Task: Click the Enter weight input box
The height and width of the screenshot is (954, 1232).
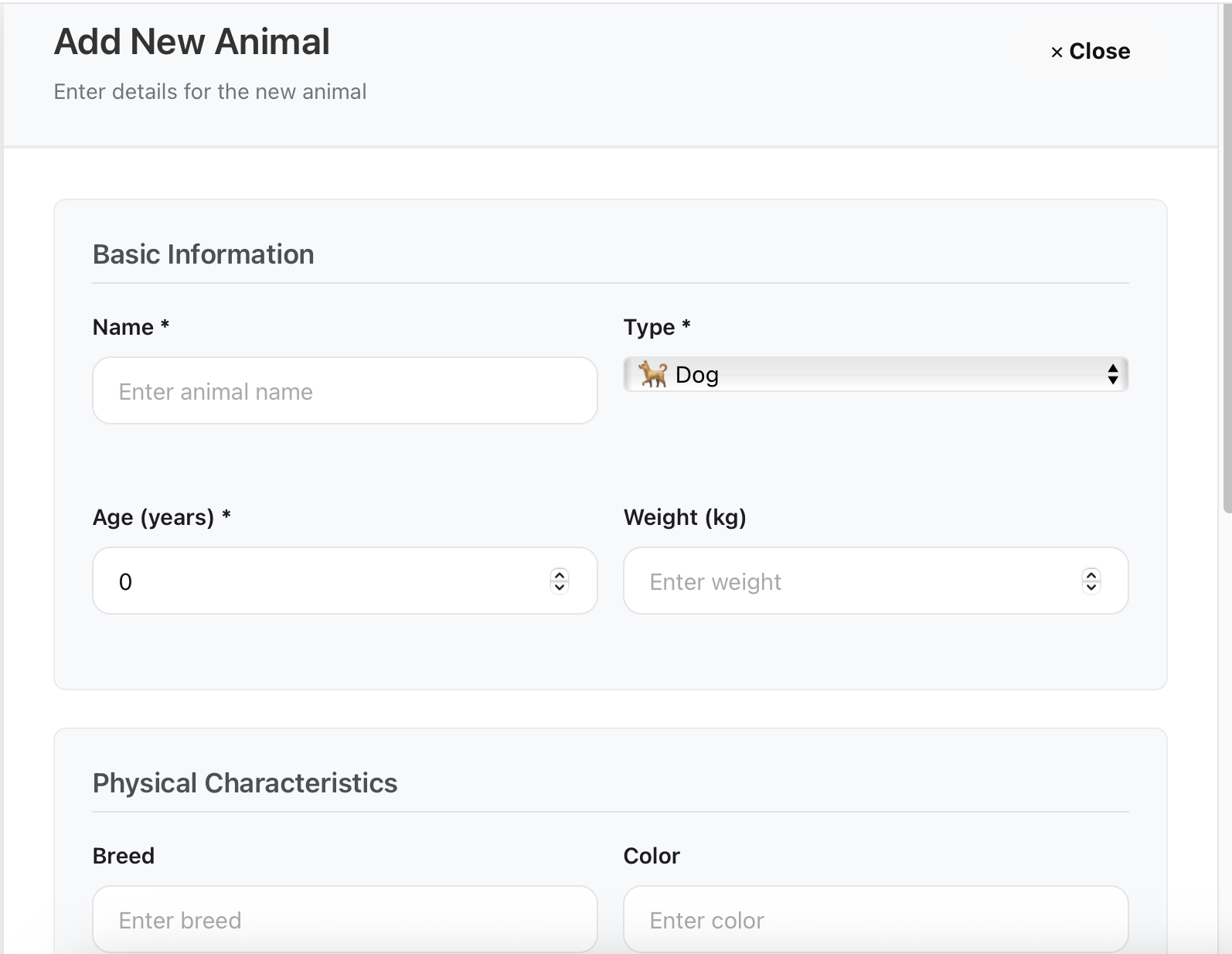Action: pos(850,581)
